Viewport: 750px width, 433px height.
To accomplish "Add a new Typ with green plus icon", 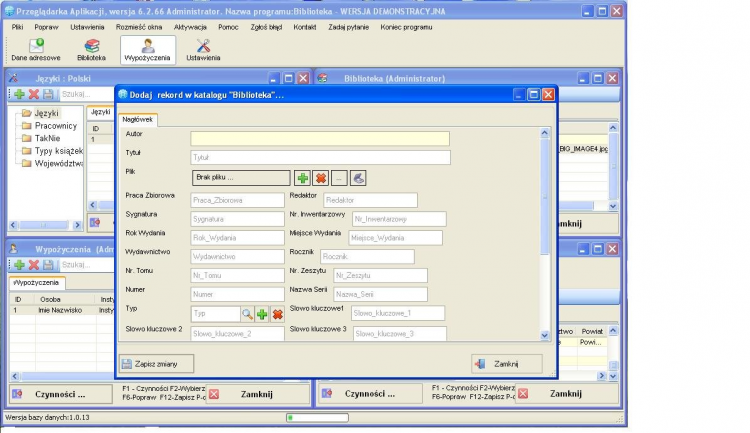I will point(262,314).
